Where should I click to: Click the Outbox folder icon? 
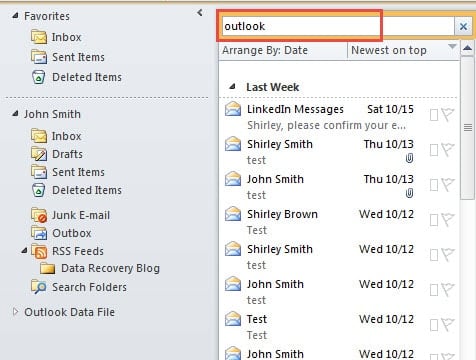click(x=39, y=233)
